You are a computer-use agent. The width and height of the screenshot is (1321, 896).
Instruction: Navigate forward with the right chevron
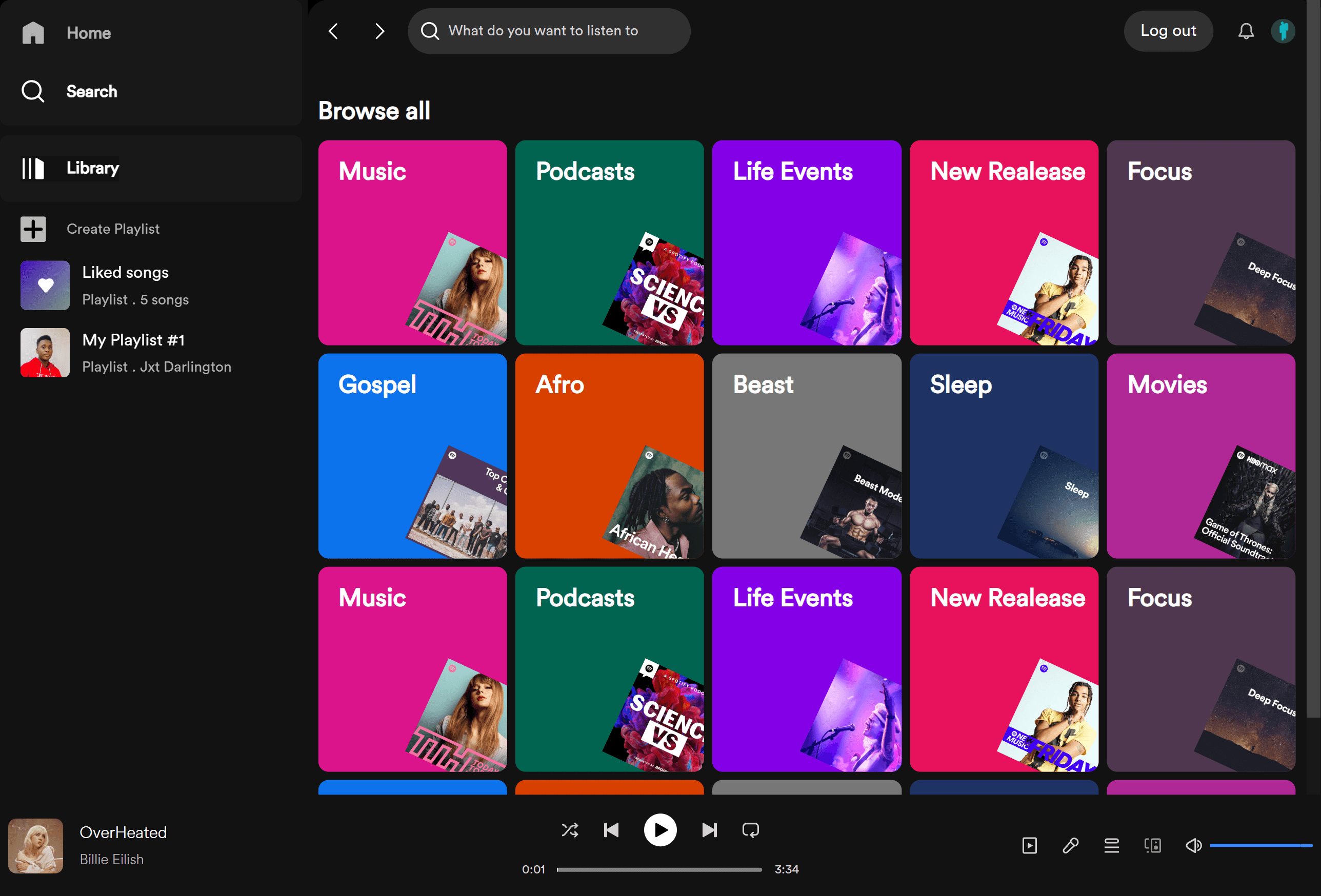[379, 31]
